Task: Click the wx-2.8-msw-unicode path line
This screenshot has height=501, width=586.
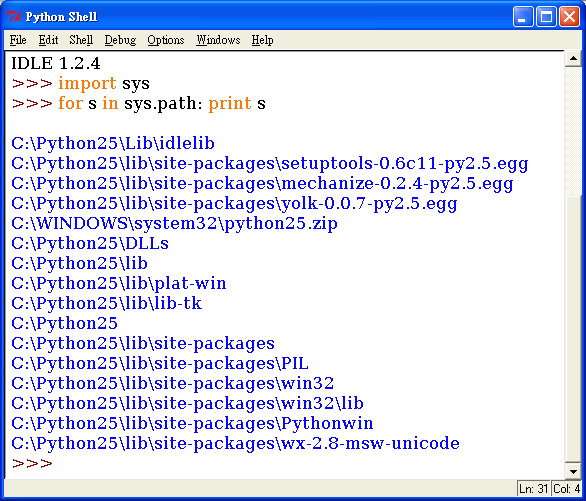Action: 235,443
